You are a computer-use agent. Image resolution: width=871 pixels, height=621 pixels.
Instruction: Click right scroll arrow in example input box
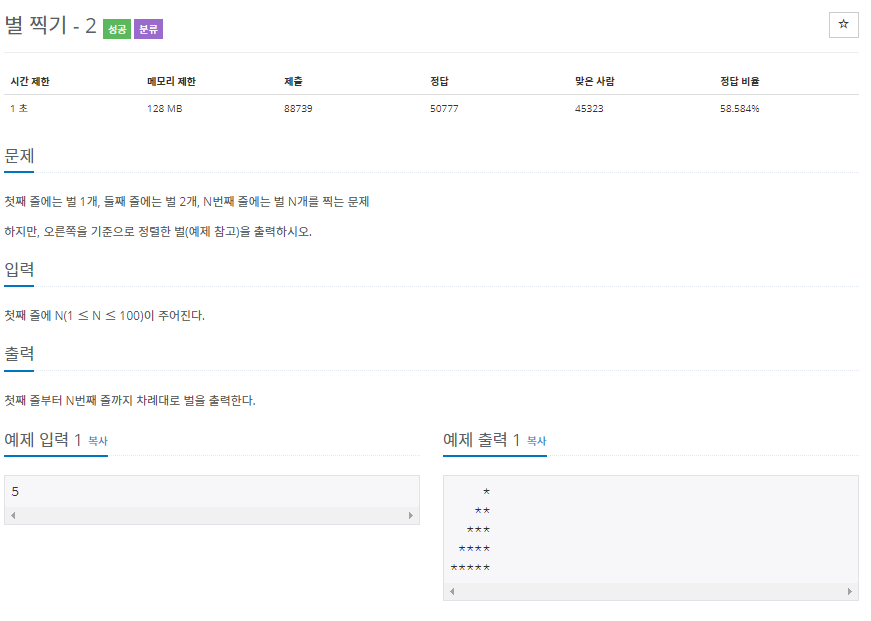pos(411,515)
